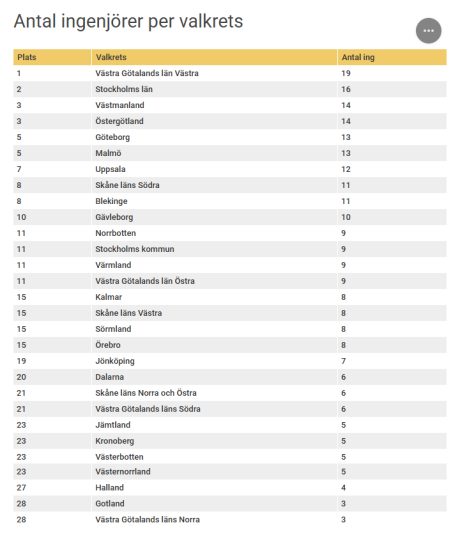The width and height of the screenshot is (460, 539).
Task: Select the Blekinge table row
Action: point(230,201)
